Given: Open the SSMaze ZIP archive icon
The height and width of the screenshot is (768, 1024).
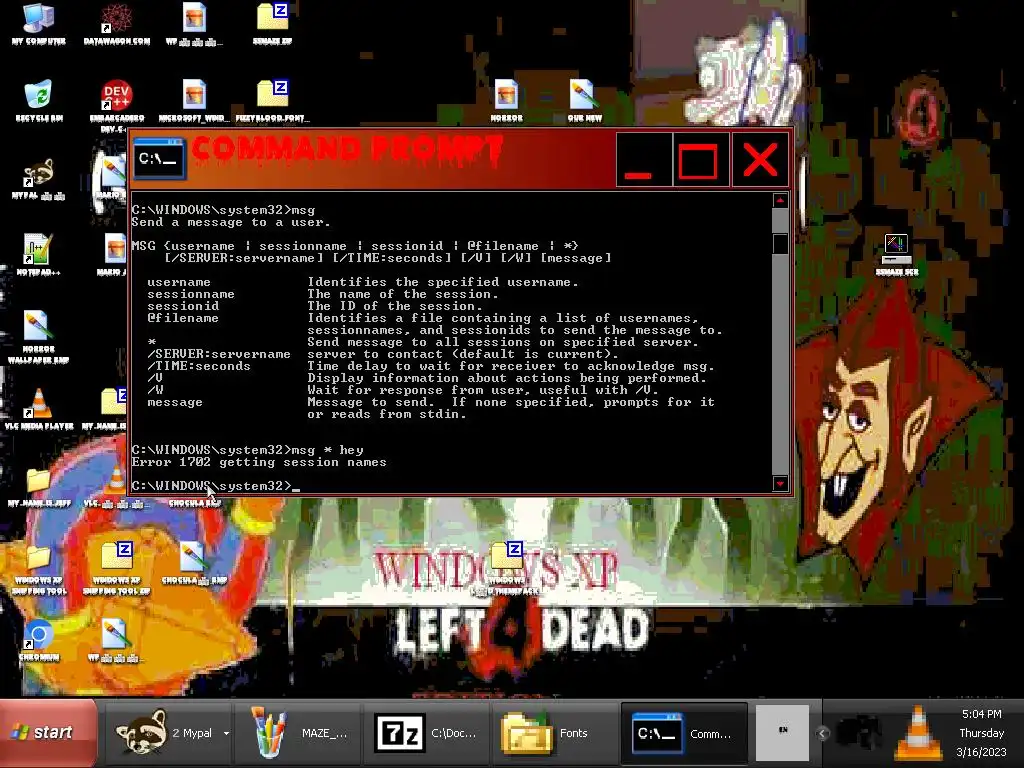Looking at the screenshot, I should click(x=272, y=24).
